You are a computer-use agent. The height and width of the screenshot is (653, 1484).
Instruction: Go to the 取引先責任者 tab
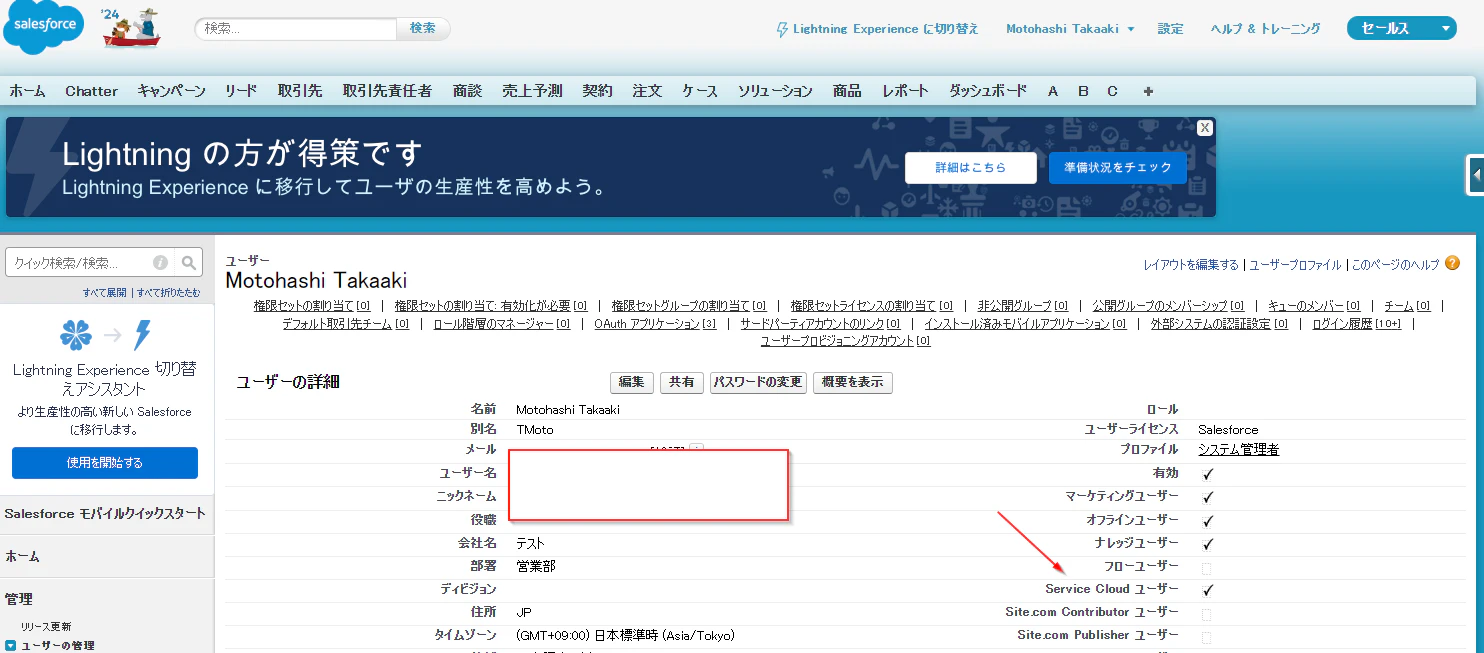click(x=387, y=91)
